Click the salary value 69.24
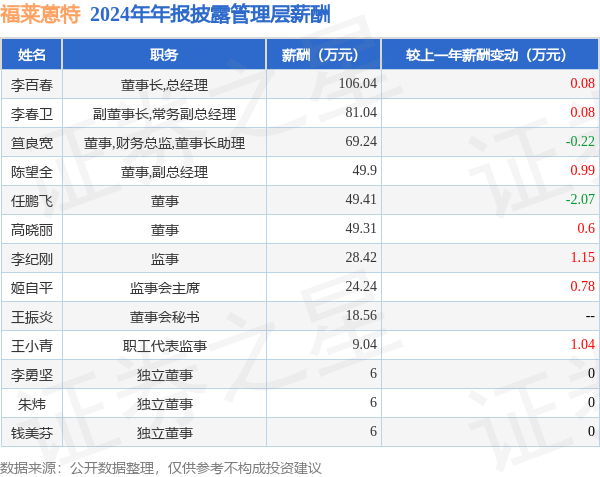 [361, 141]
